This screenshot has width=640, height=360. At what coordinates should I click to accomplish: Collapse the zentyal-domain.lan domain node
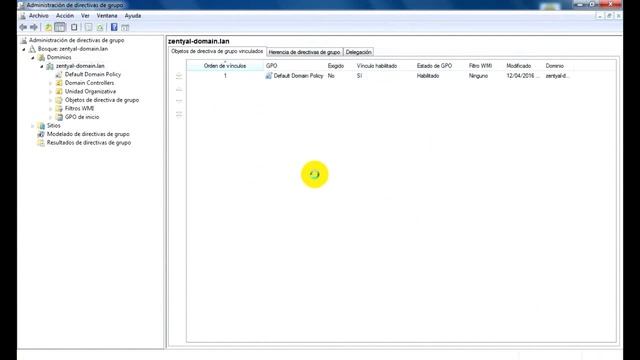tap(42, 66)
